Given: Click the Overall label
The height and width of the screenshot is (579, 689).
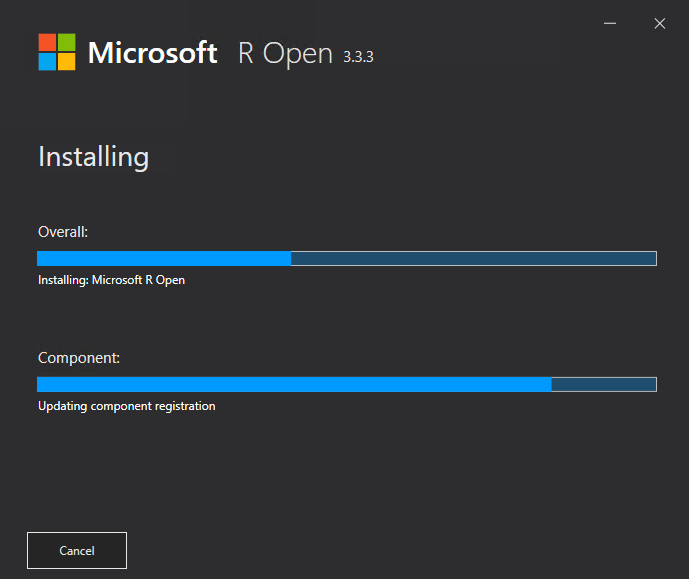Looking at the screenshot, I should (x=63, y=232).
